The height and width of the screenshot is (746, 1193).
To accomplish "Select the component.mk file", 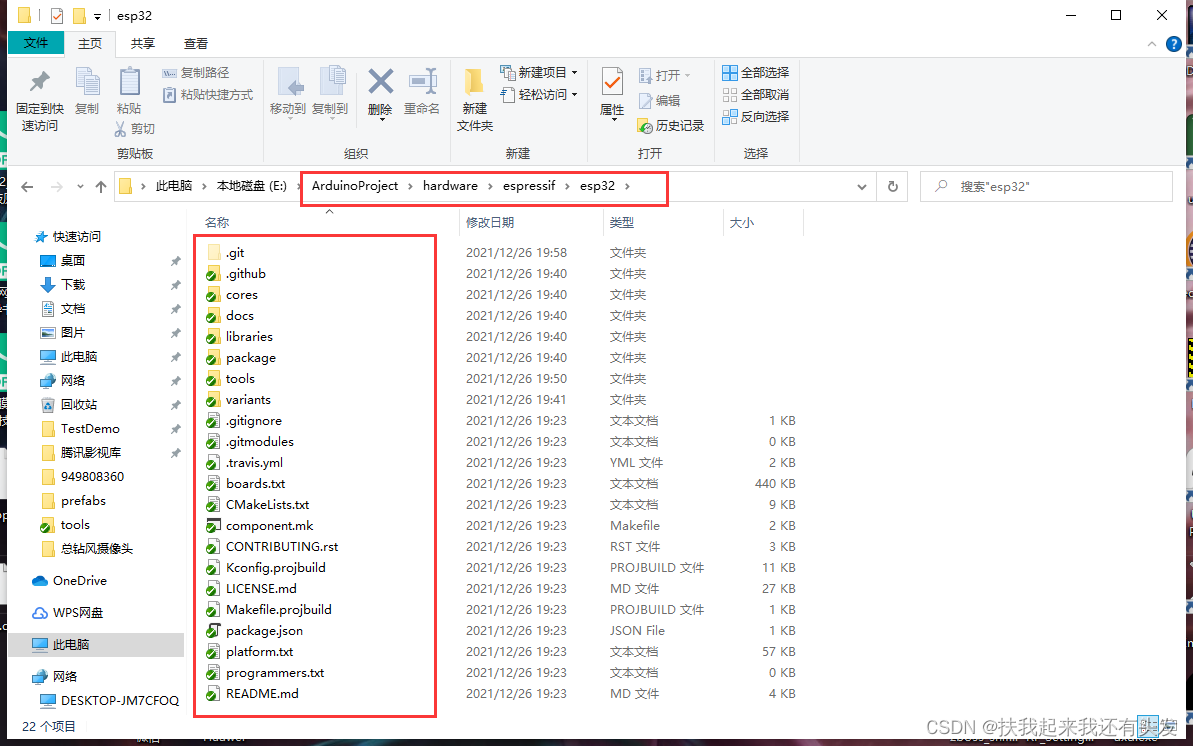I will 269,525.
